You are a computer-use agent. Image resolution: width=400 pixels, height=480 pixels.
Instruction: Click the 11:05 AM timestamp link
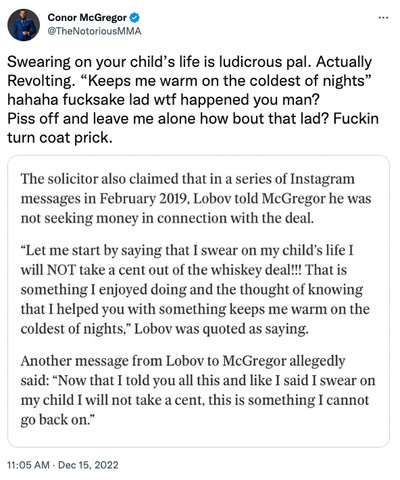pyautogui.click(x=28, y=465)
